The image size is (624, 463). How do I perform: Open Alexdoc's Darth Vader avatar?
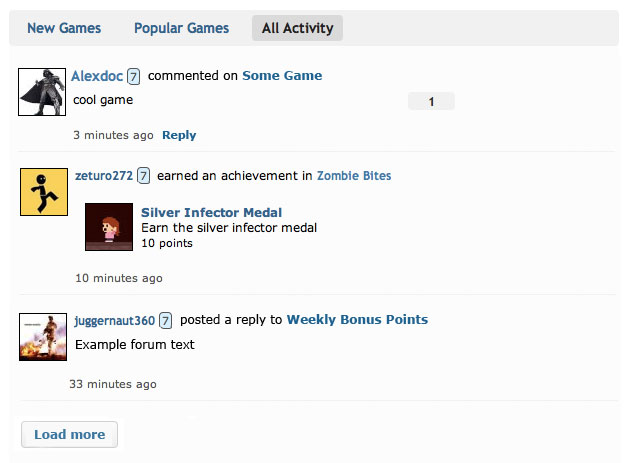tap(42, 92)
